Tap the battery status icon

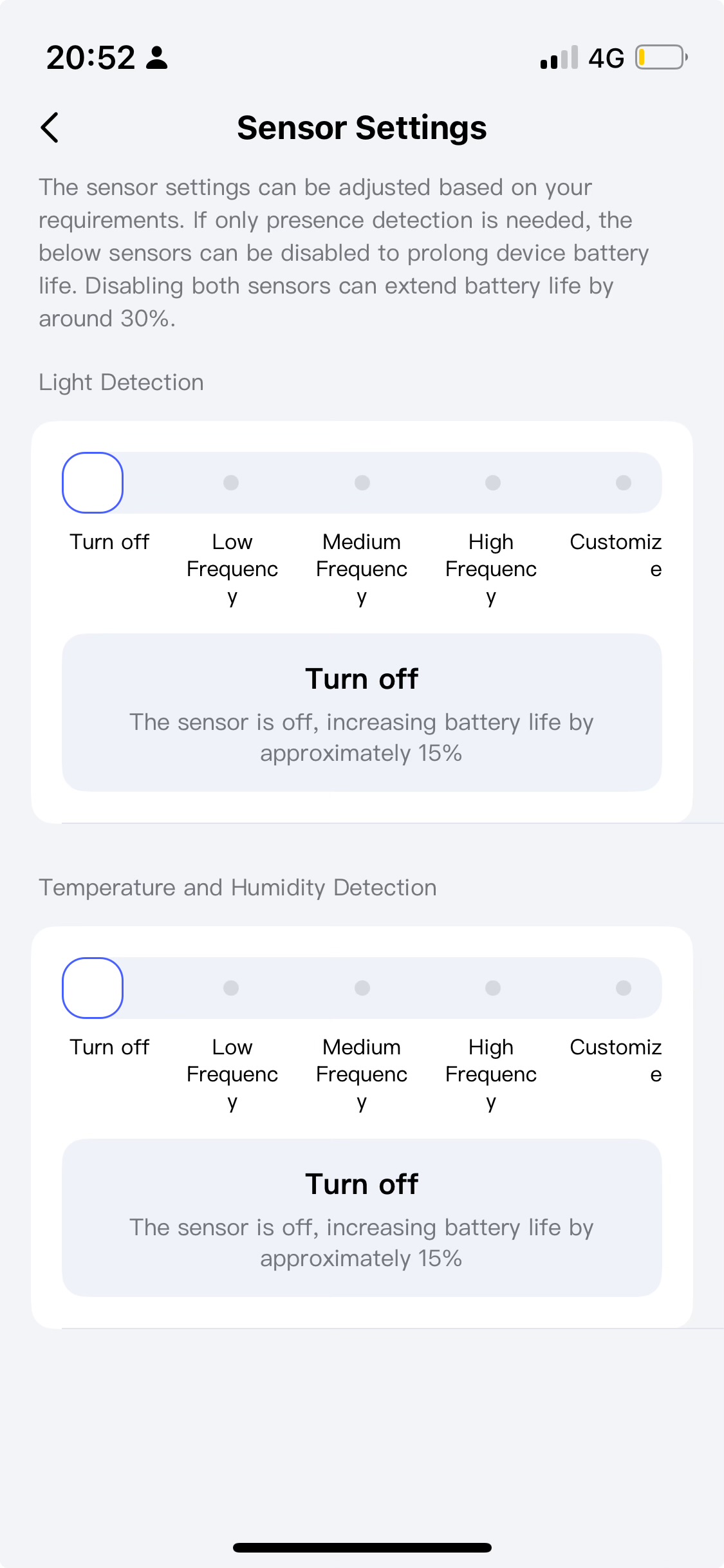pos(661,57)
